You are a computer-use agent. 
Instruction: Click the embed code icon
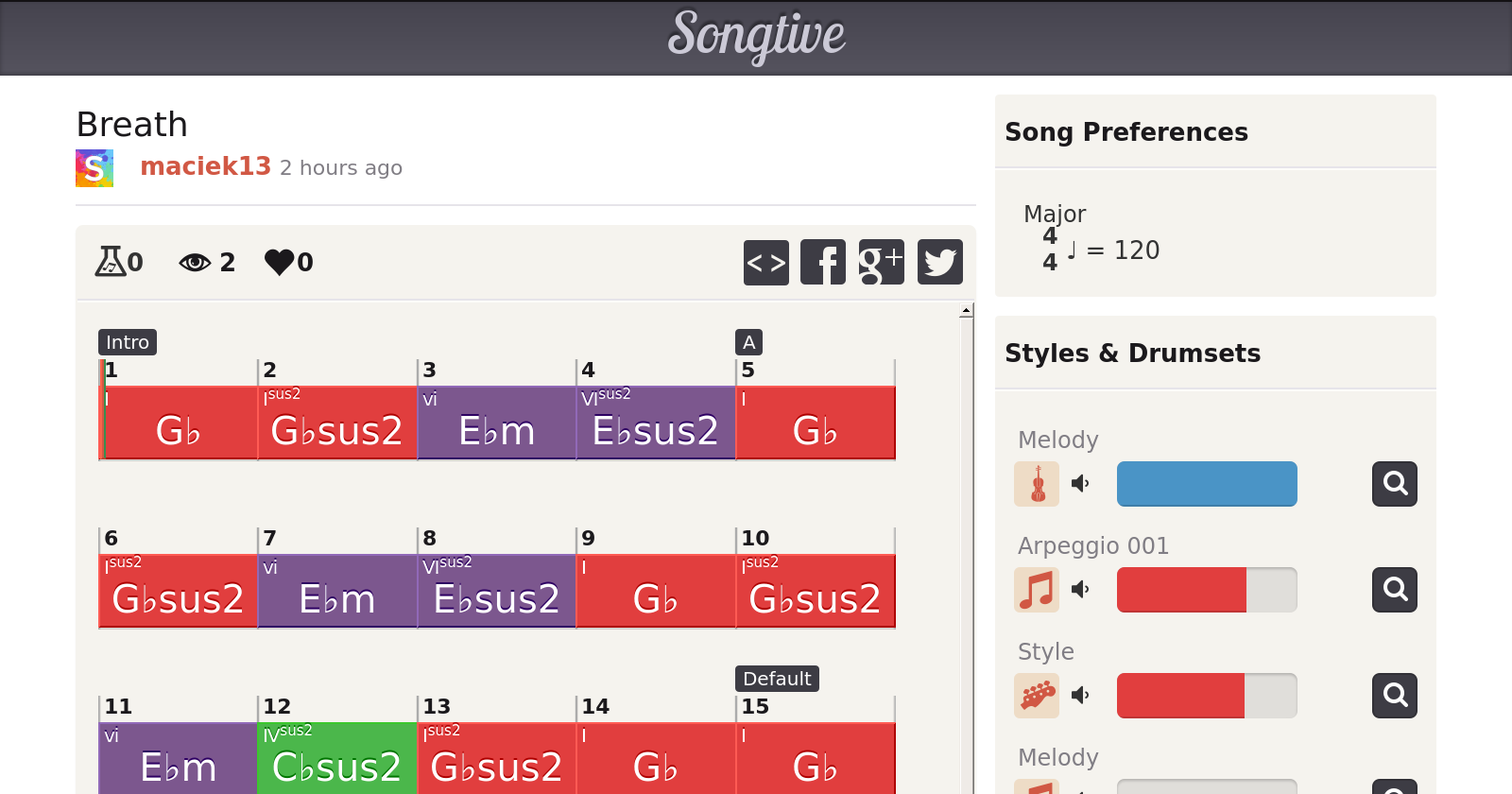point(765,262)
